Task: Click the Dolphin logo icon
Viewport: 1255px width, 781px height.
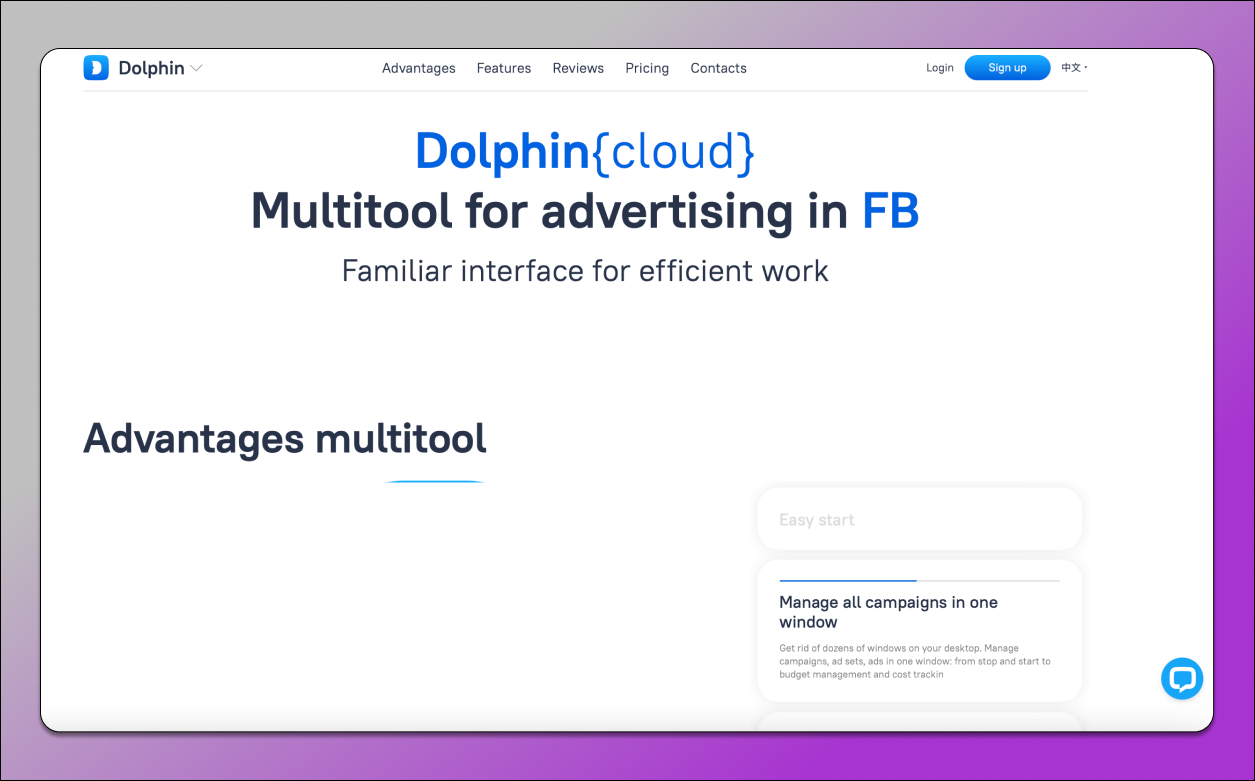Action: pyautogui.click(x=96, y=68)
